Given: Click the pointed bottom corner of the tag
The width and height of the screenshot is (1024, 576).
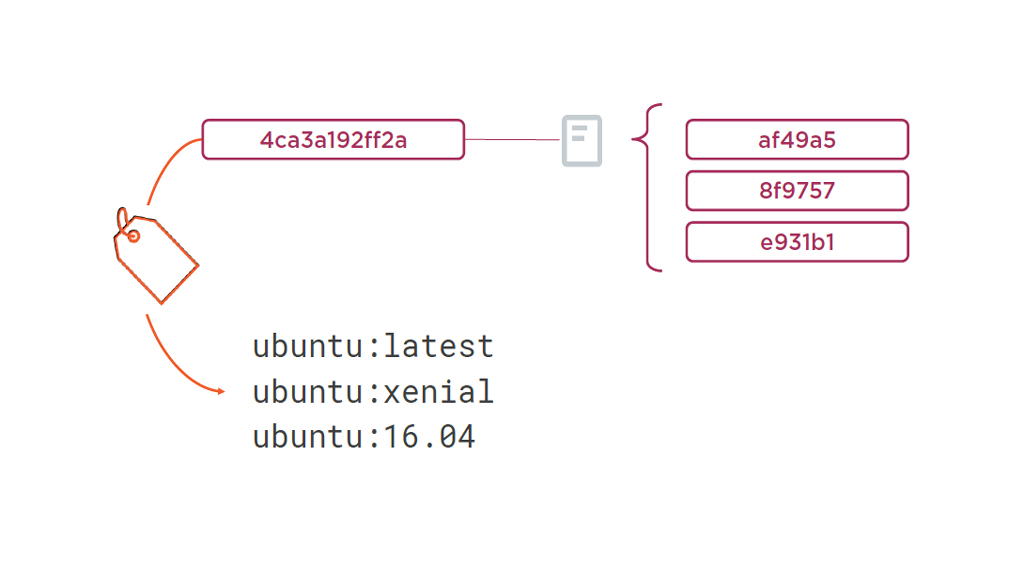Looking at the screenshot, I should point(163,300).
